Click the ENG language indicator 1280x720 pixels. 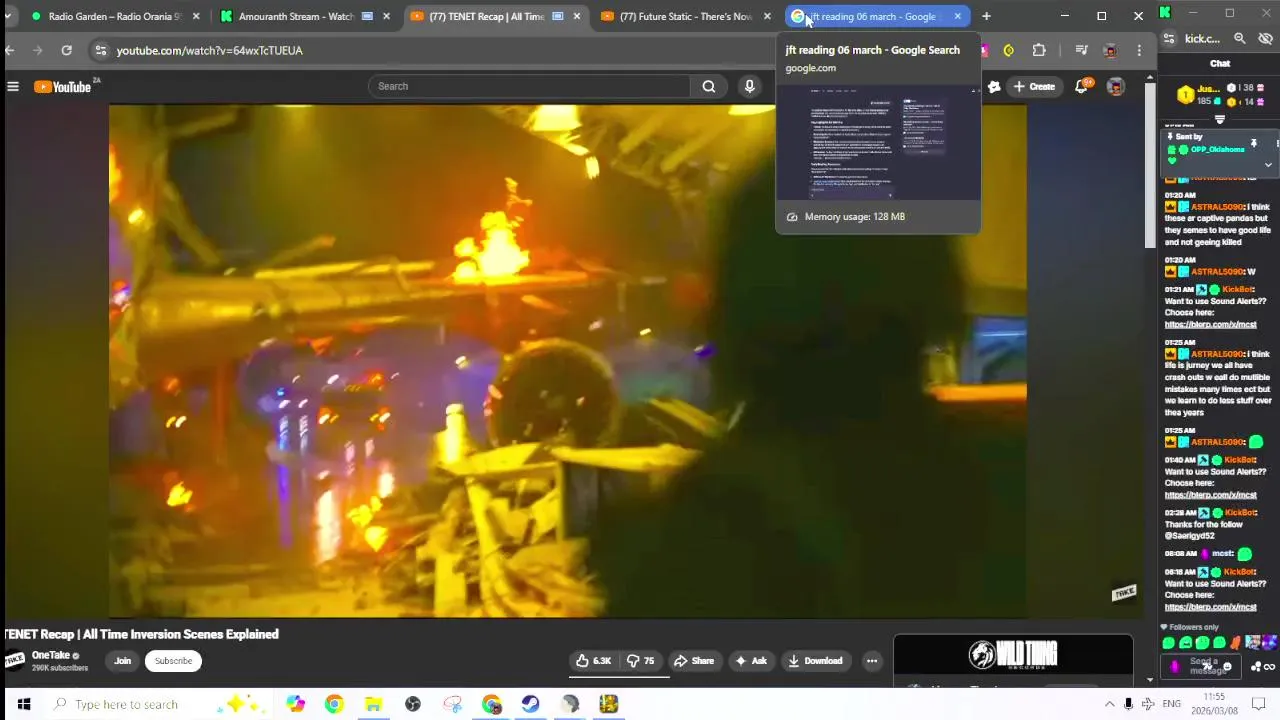1172,704
